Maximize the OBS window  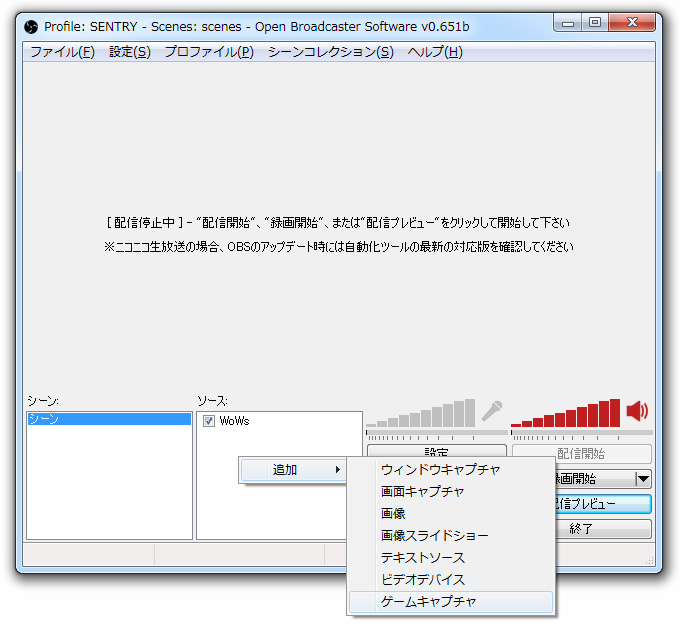point(595,23)
